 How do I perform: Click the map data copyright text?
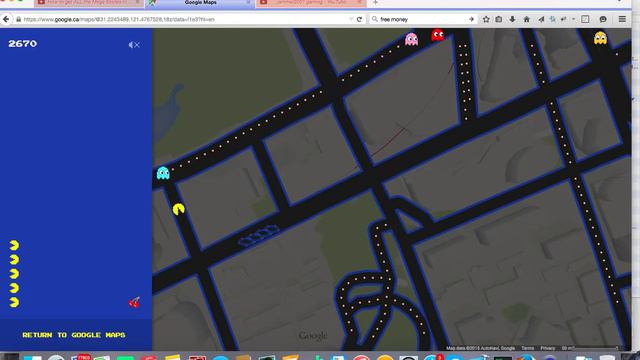pos(480,348)
